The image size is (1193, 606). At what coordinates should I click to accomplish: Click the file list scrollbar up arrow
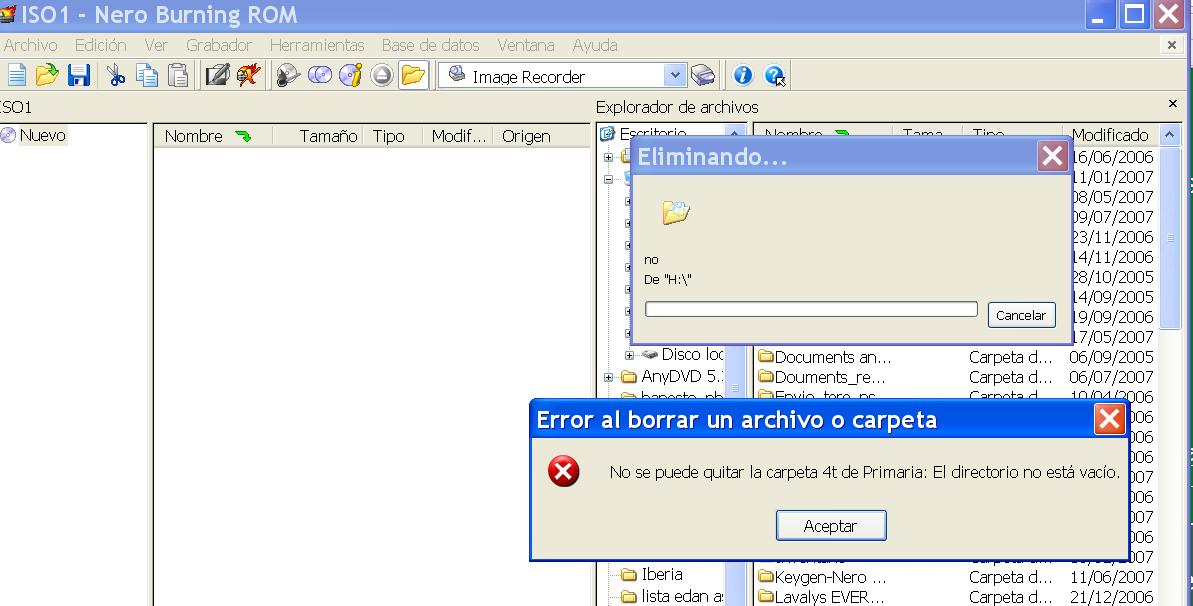click(1169, 136)
